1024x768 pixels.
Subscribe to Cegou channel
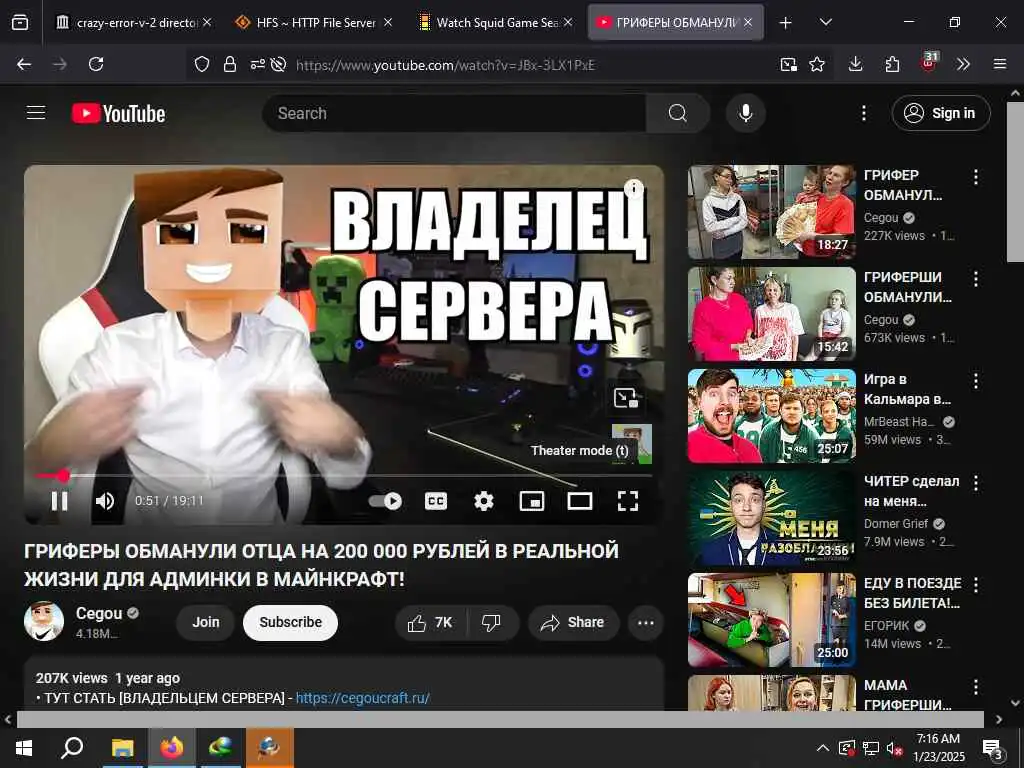pos(290,622)
